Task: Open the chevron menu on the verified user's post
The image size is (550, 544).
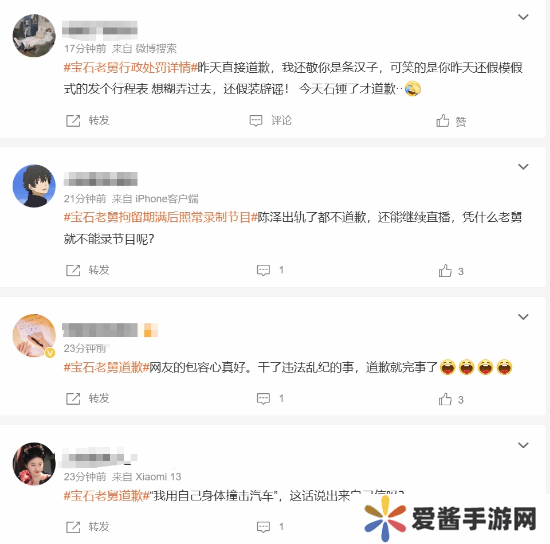Action: tap(523, 317)
